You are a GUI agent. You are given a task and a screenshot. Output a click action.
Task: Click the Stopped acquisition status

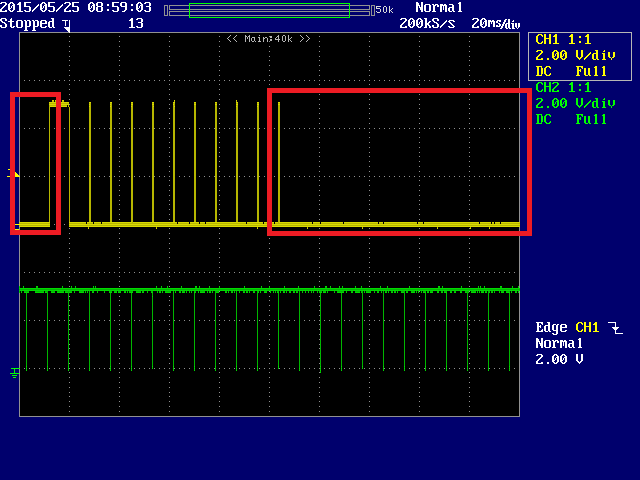tap(27, 23)
